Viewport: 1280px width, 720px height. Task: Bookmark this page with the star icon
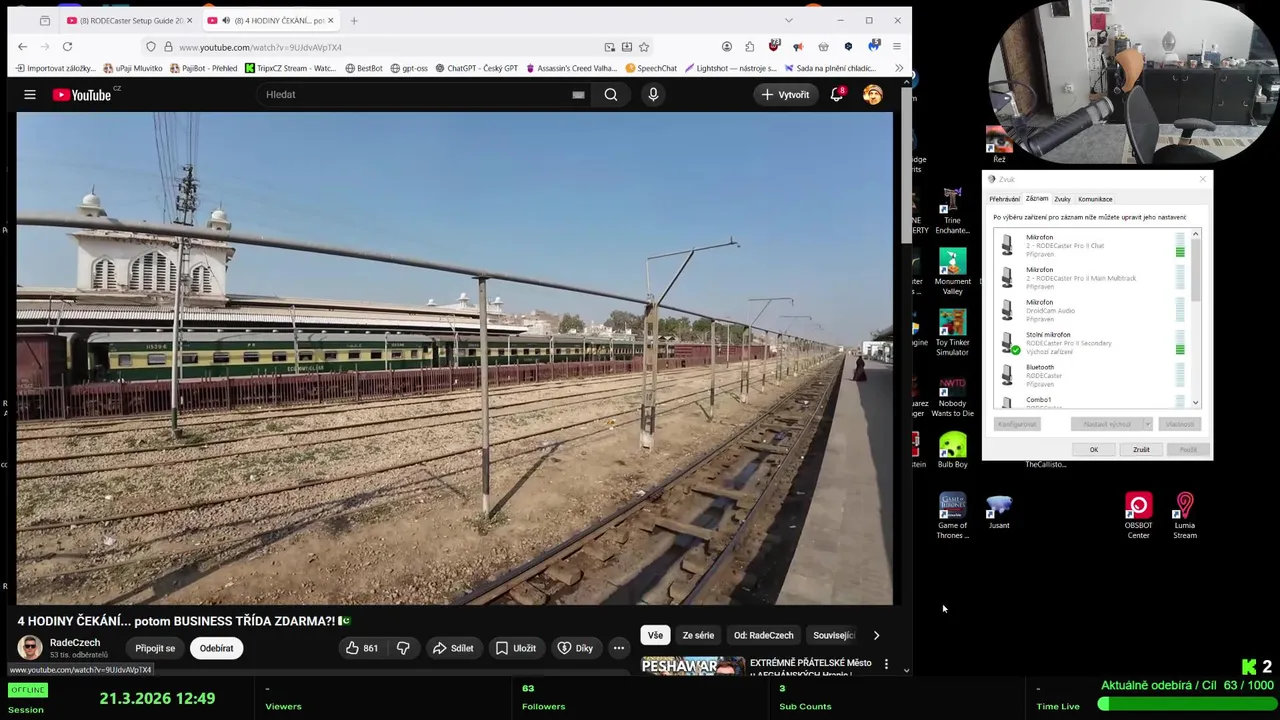pyautogui.click(x=644, y=47)
